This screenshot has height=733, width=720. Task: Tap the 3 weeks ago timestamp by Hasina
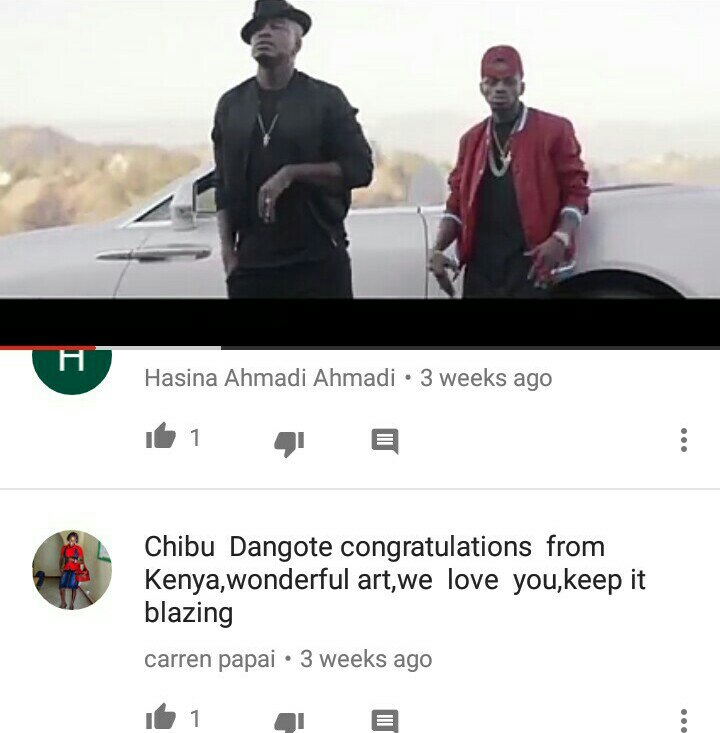coord(486,378)
